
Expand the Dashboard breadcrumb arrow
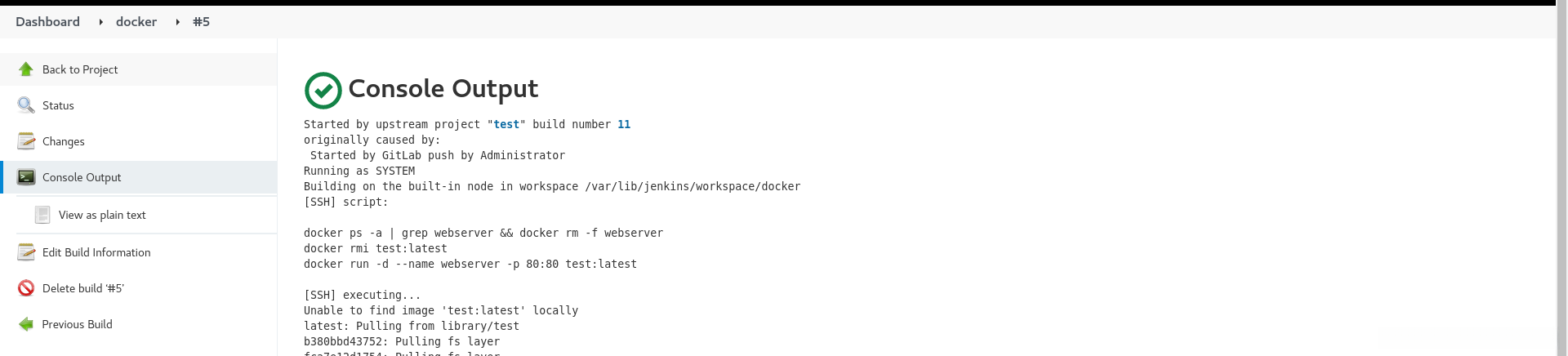100,22
